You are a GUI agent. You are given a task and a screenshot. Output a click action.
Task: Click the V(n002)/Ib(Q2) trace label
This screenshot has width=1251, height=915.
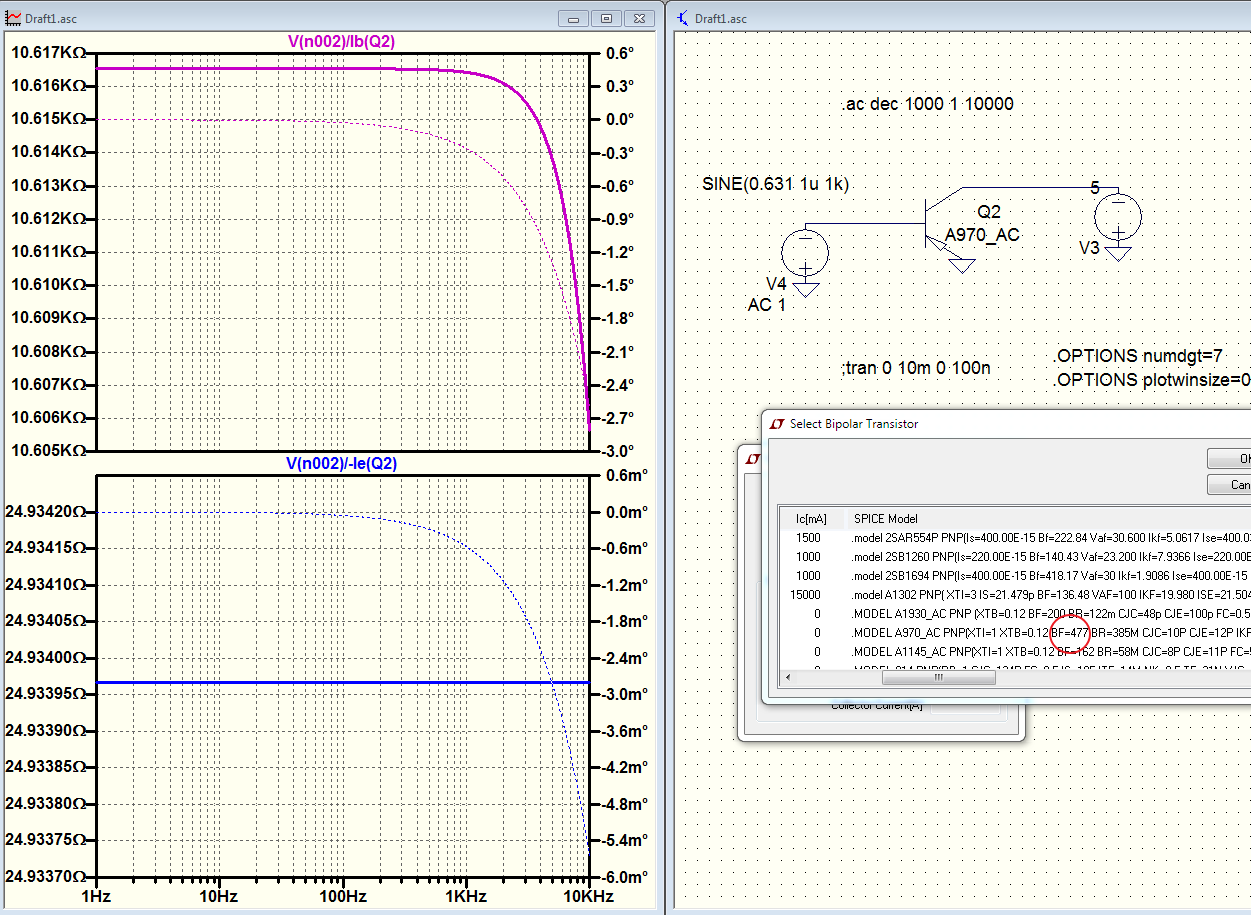(x=343, y=40)
